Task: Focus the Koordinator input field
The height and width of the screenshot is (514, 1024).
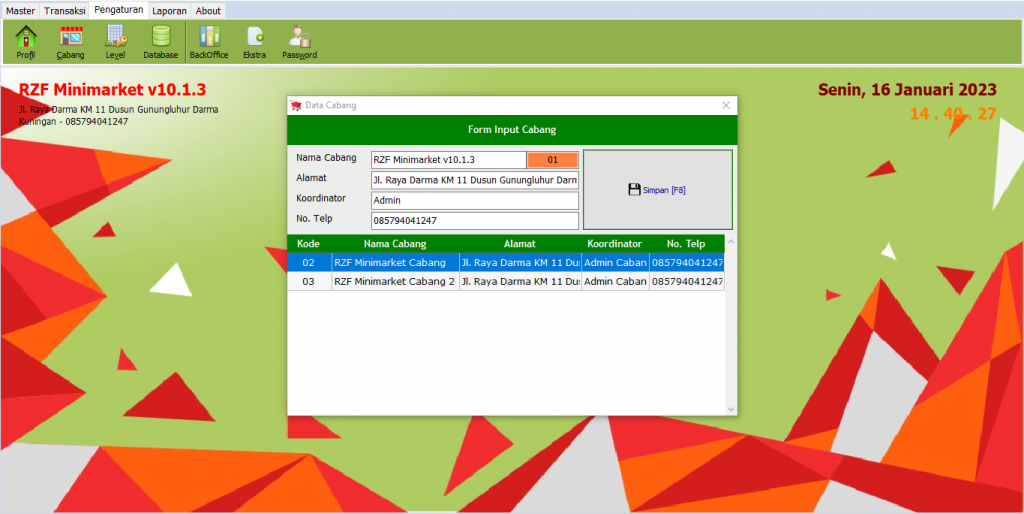Action: [475, 201]
